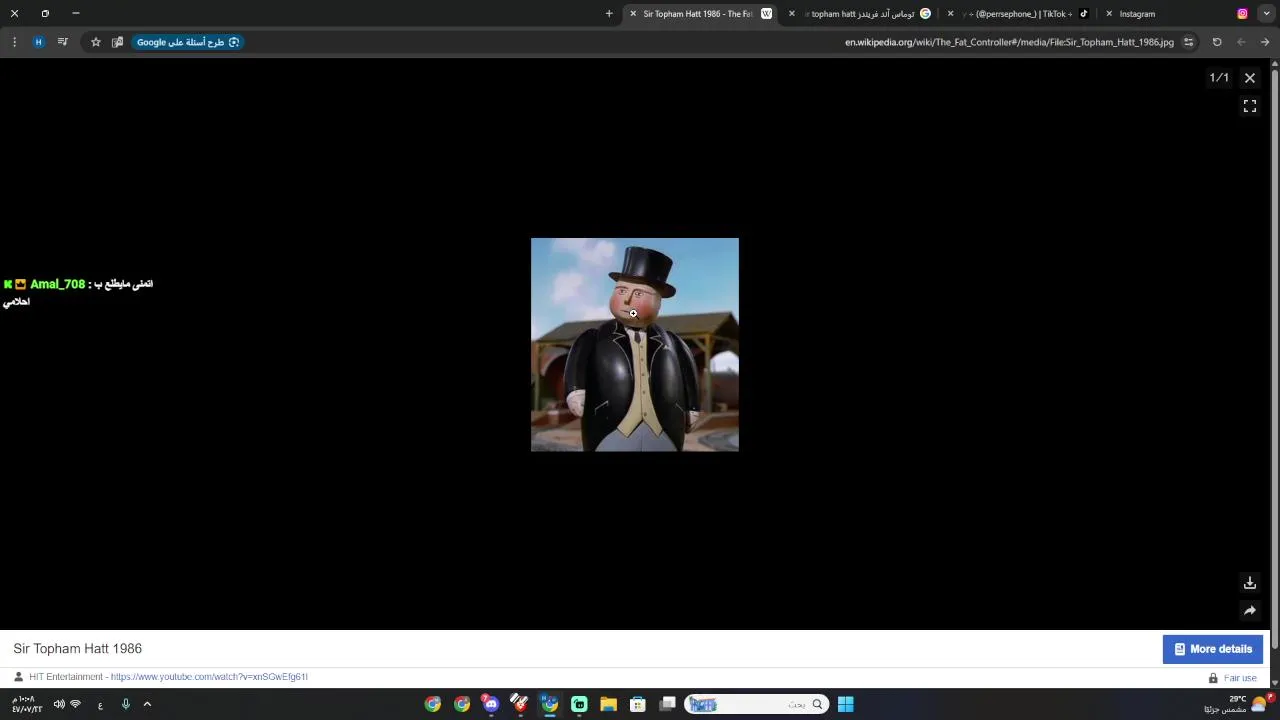Open a new browser tab
This screenshot has width=1280, height=720.
point(609,14)
